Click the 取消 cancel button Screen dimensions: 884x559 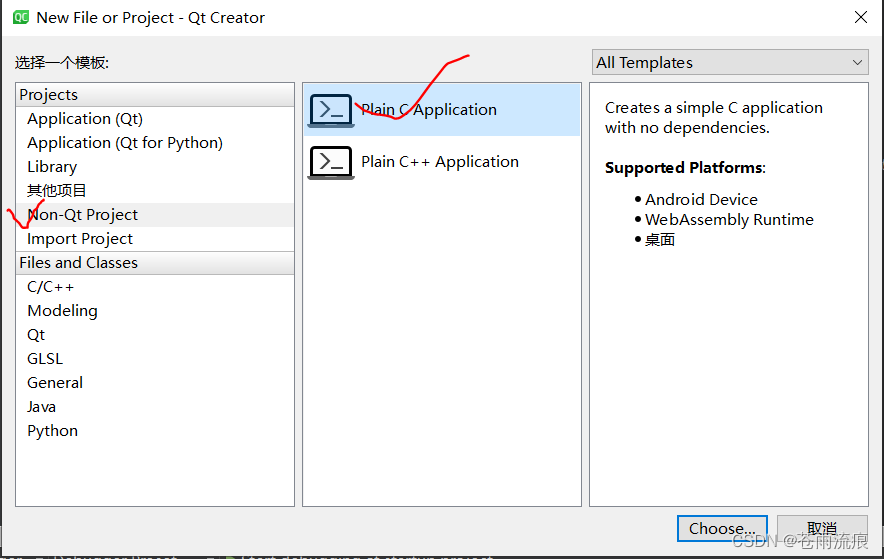(x=822, y=529)
